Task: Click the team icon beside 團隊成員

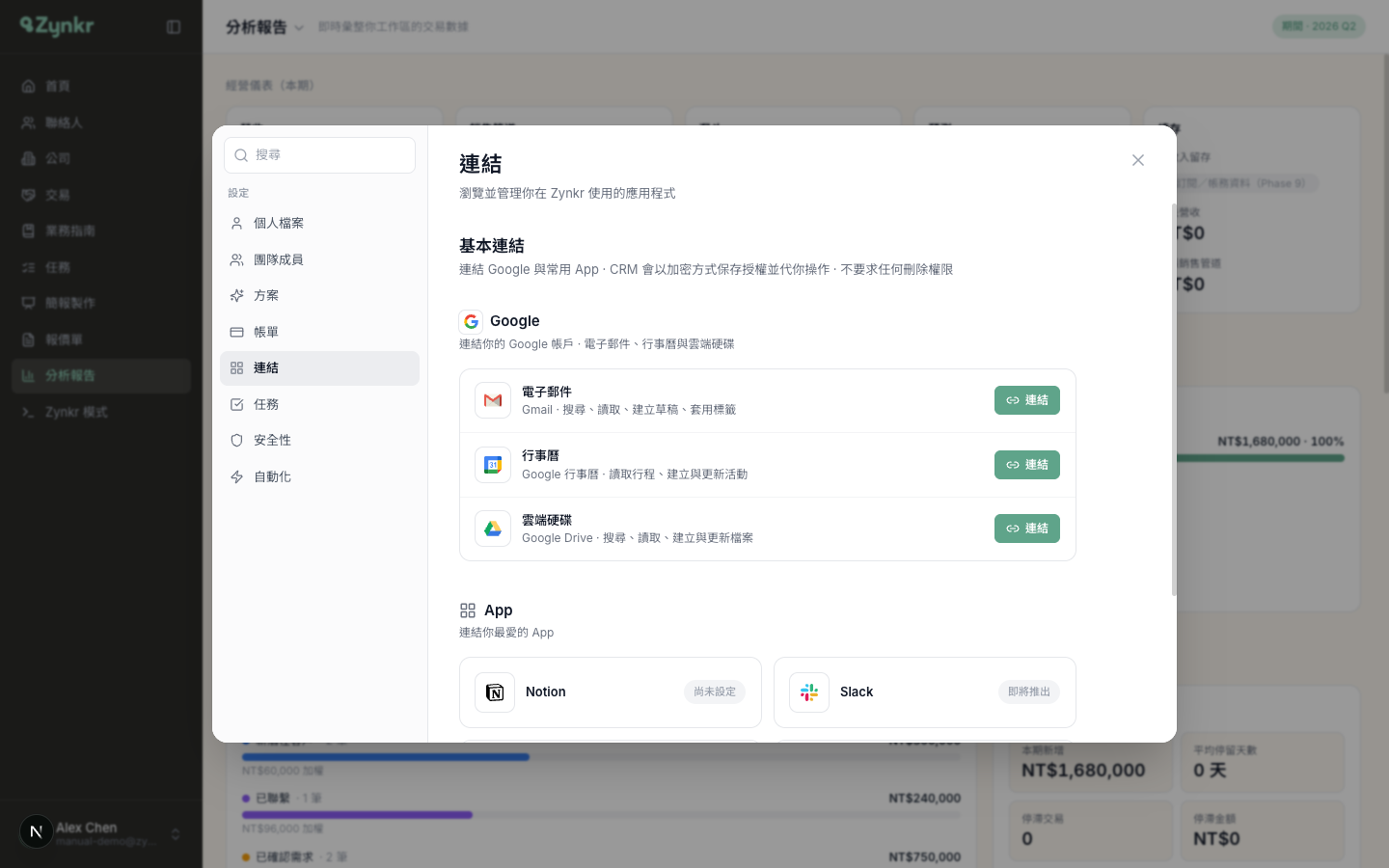Action: [x=236, y=259]
